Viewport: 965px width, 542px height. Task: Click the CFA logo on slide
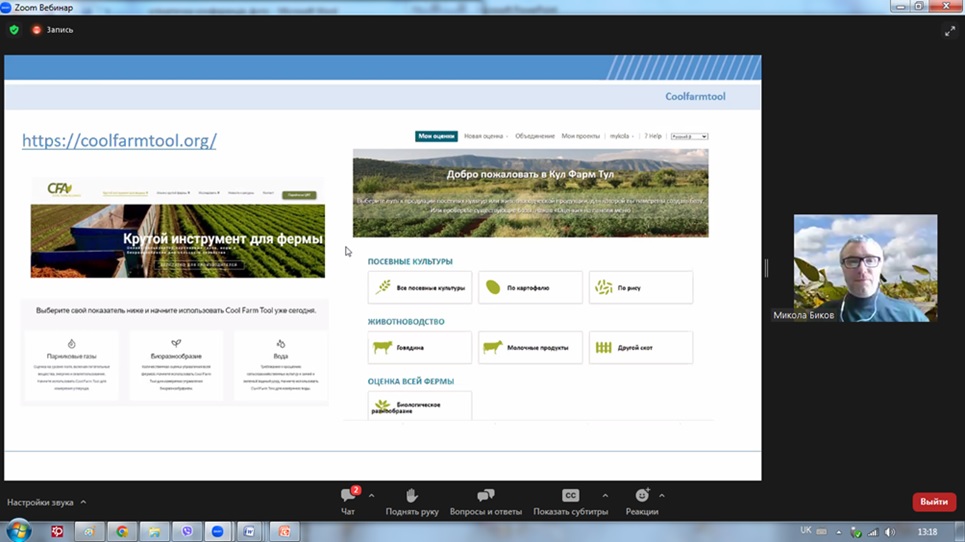click(61, 189)
